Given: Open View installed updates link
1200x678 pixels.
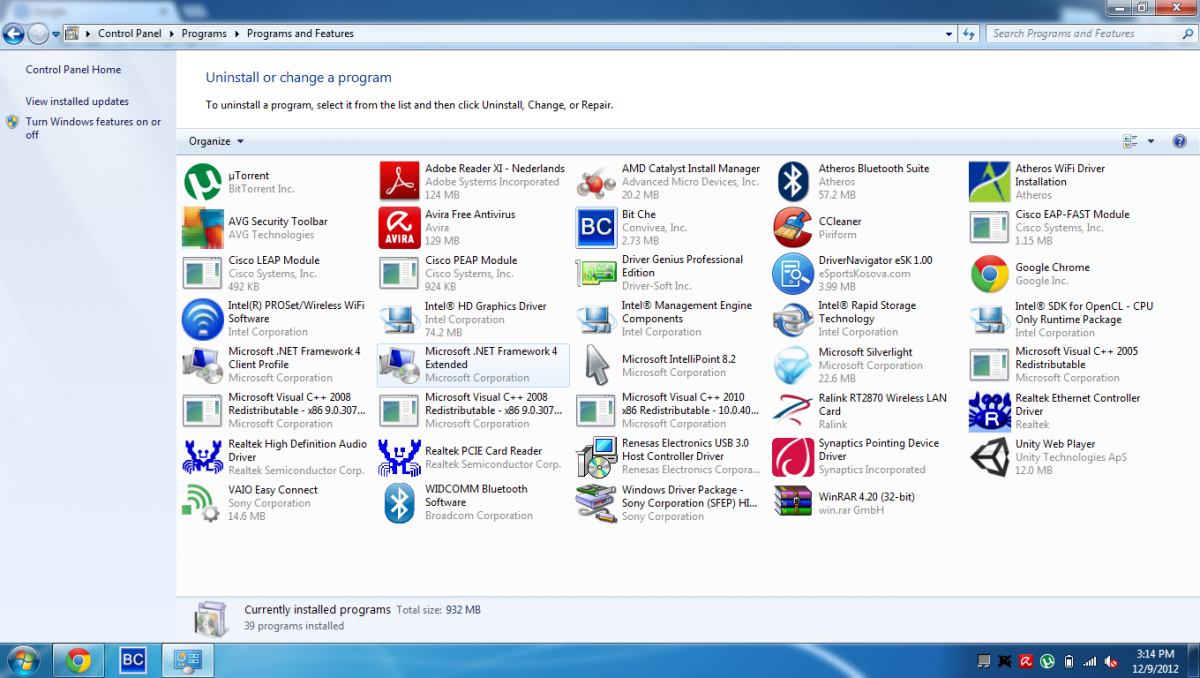Looking at the screenshot, I should (77, 101).
